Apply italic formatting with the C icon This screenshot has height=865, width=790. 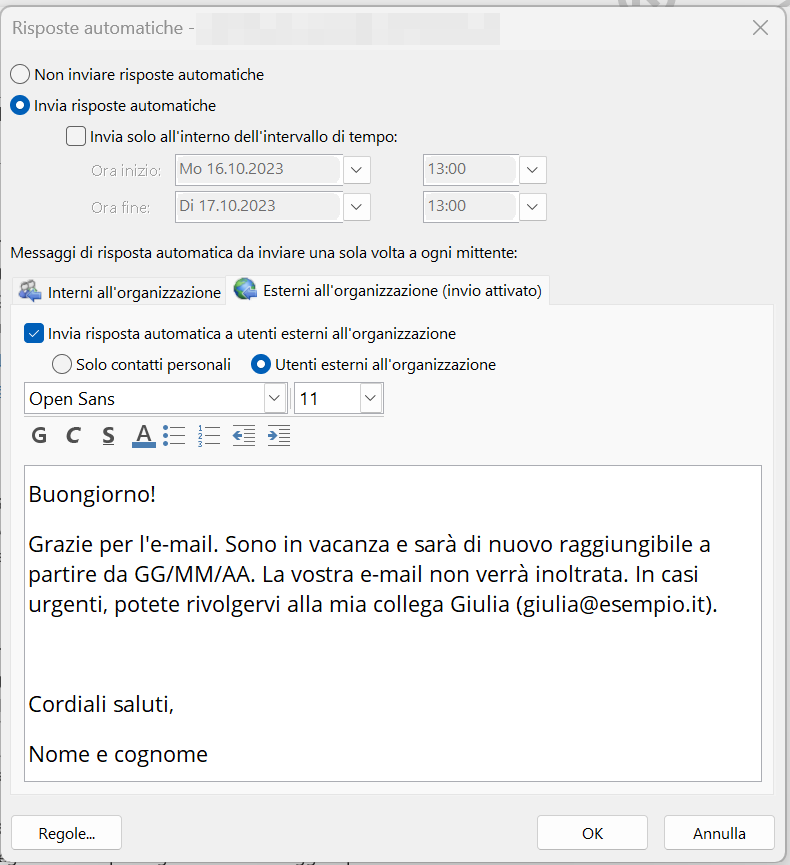coord(73,435)
